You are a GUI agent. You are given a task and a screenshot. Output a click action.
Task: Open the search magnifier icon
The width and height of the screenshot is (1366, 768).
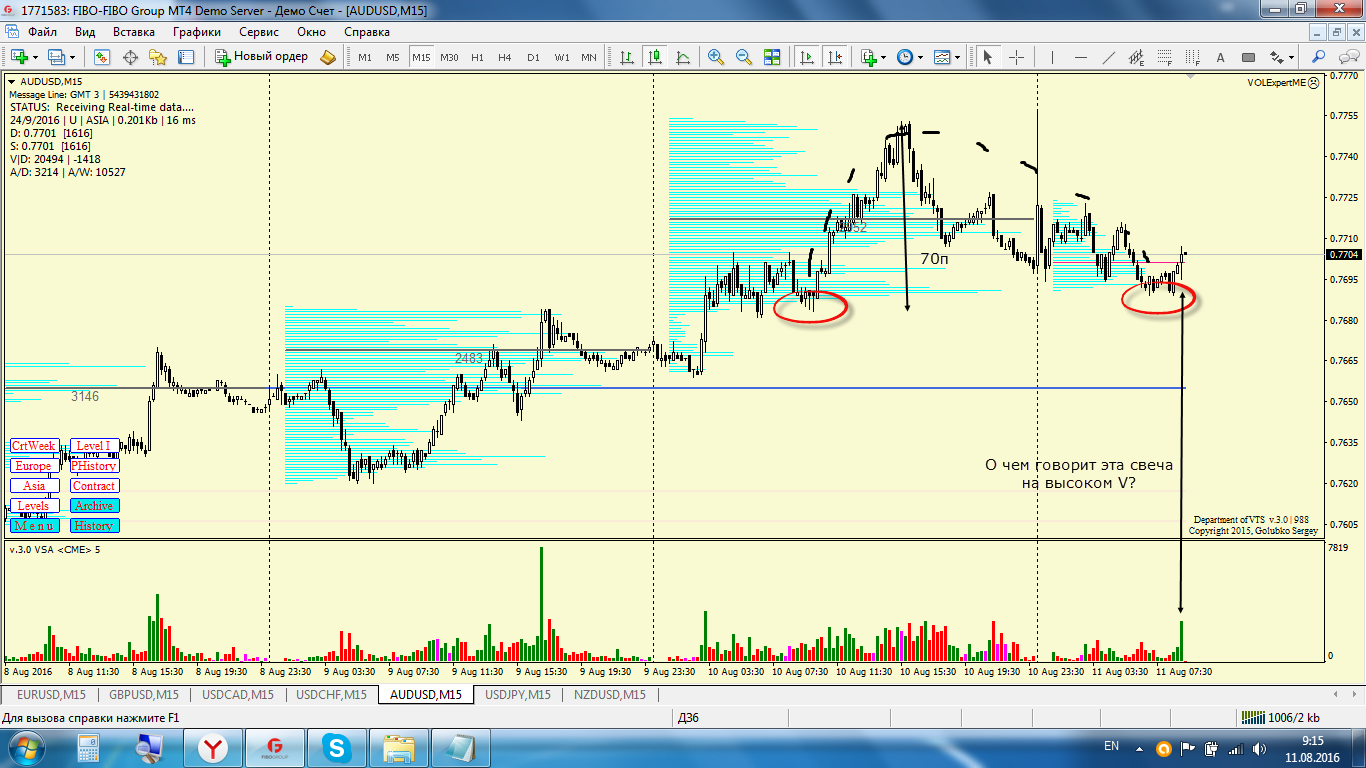pyautogui.click(x=1319, y=57)
